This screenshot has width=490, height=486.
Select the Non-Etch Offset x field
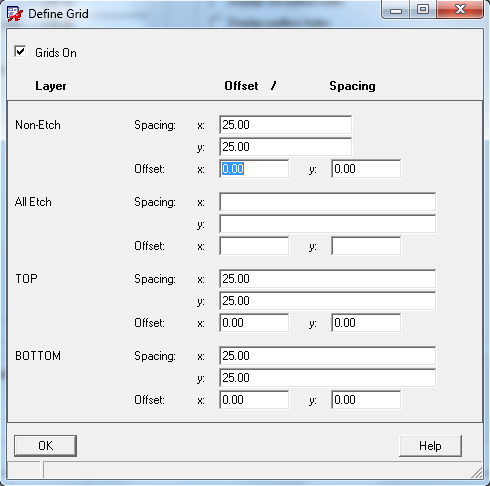coord(254,169)
